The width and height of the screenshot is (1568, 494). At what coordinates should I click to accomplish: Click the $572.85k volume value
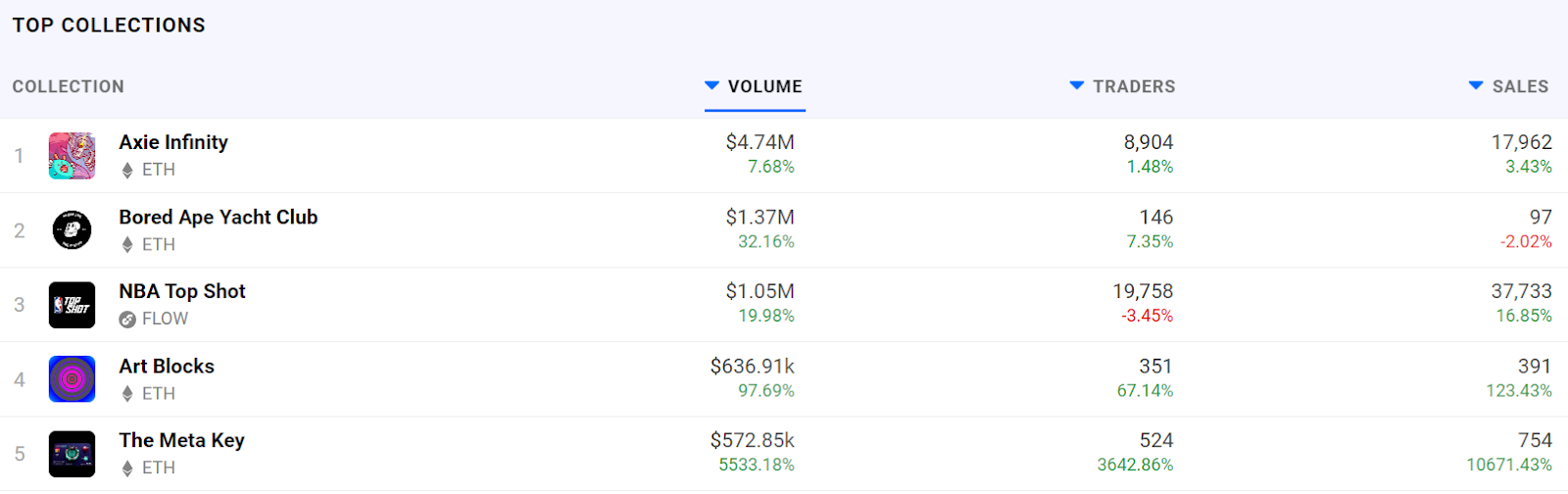click(753, 440)
